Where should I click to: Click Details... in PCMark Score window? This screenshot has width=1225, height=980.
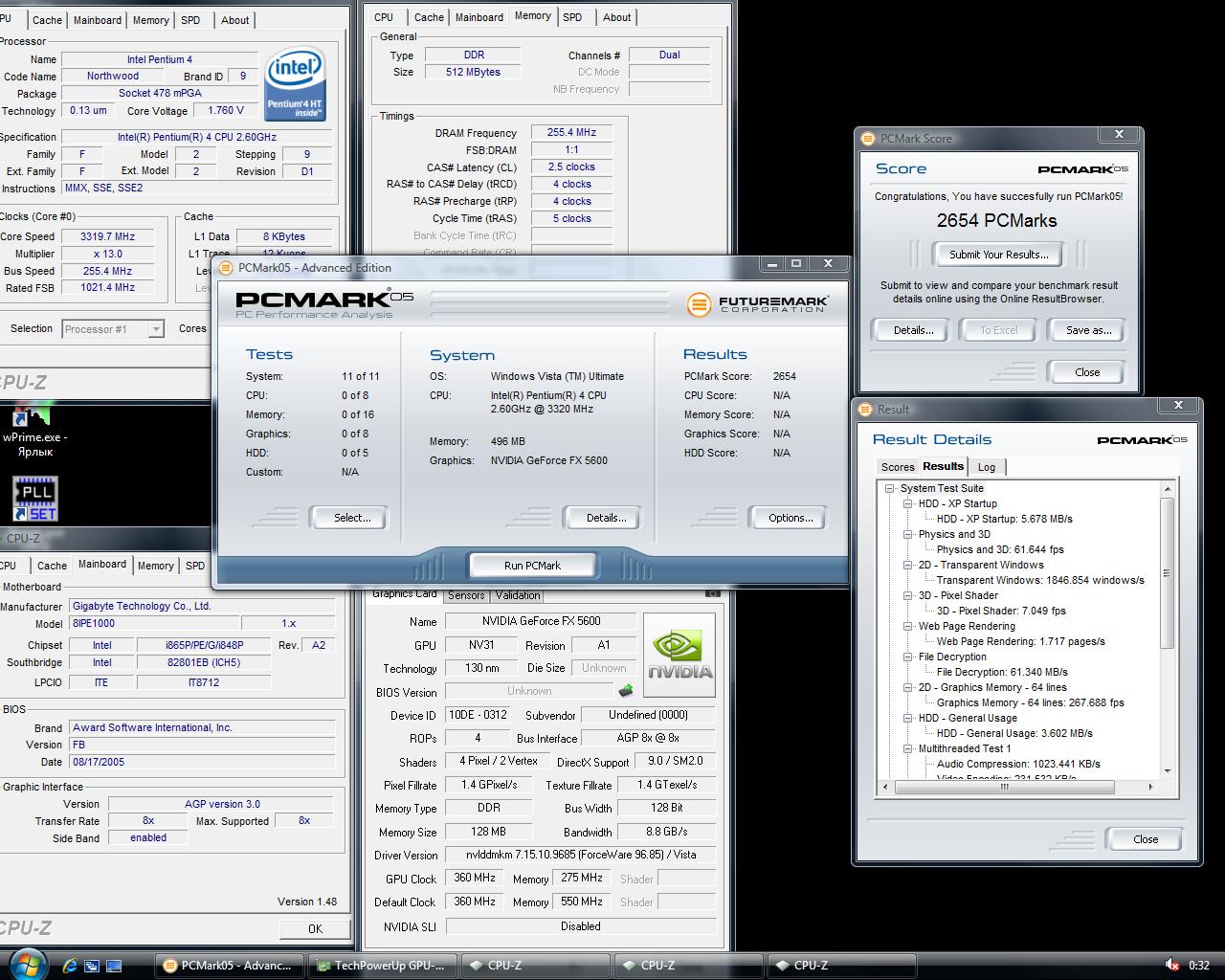pyautogui.click(x=913, y=330)
